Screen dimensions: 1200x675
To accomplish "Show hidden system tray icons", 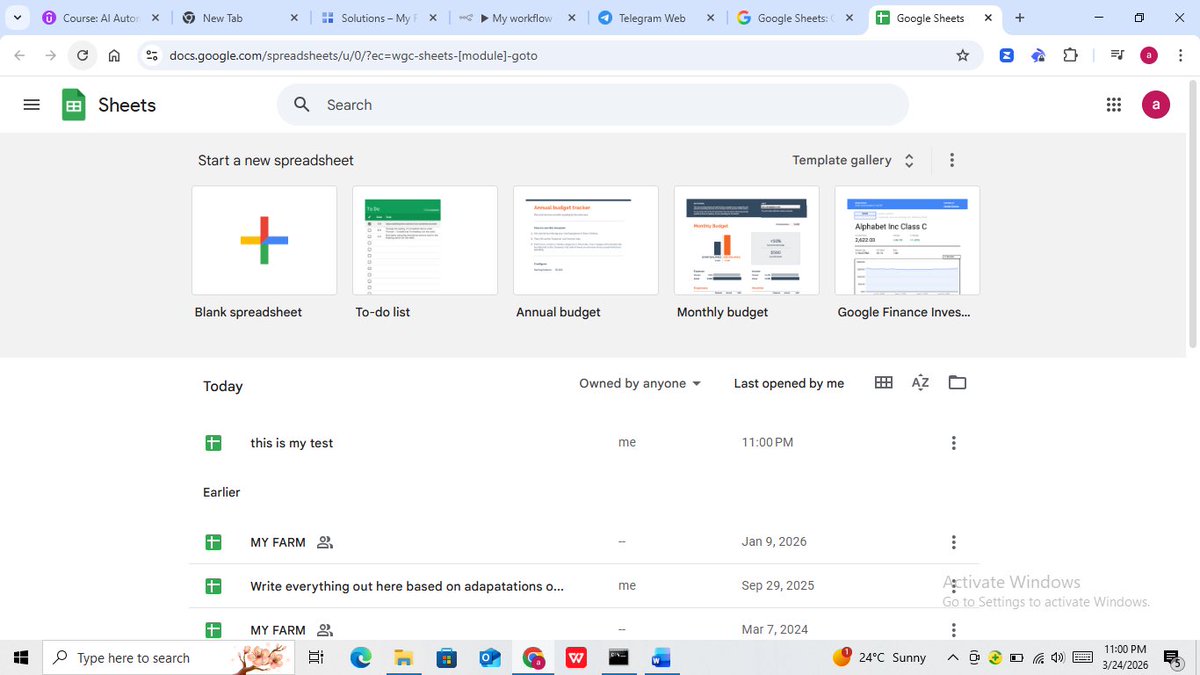I will coord(953,658).
